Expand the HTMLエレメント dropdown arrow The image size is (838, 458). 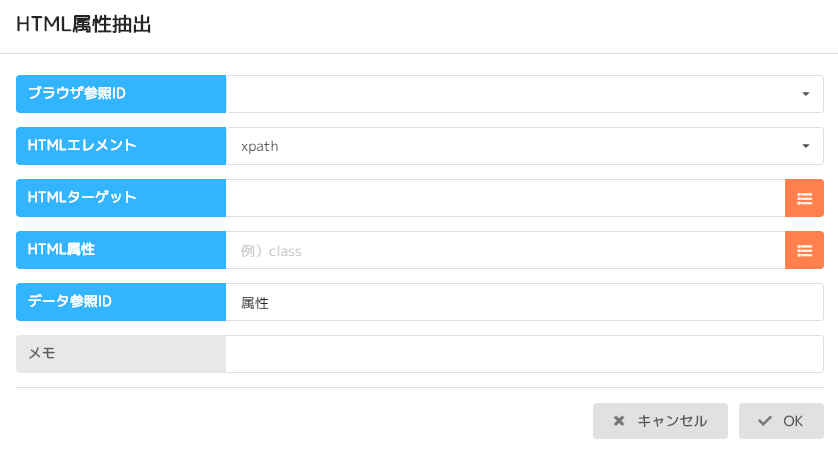pos(805,146)
